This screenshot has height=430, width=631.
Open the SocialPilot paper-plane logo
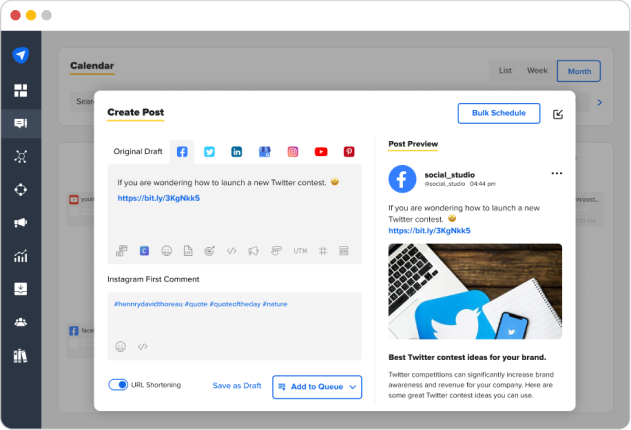[21, 55]
